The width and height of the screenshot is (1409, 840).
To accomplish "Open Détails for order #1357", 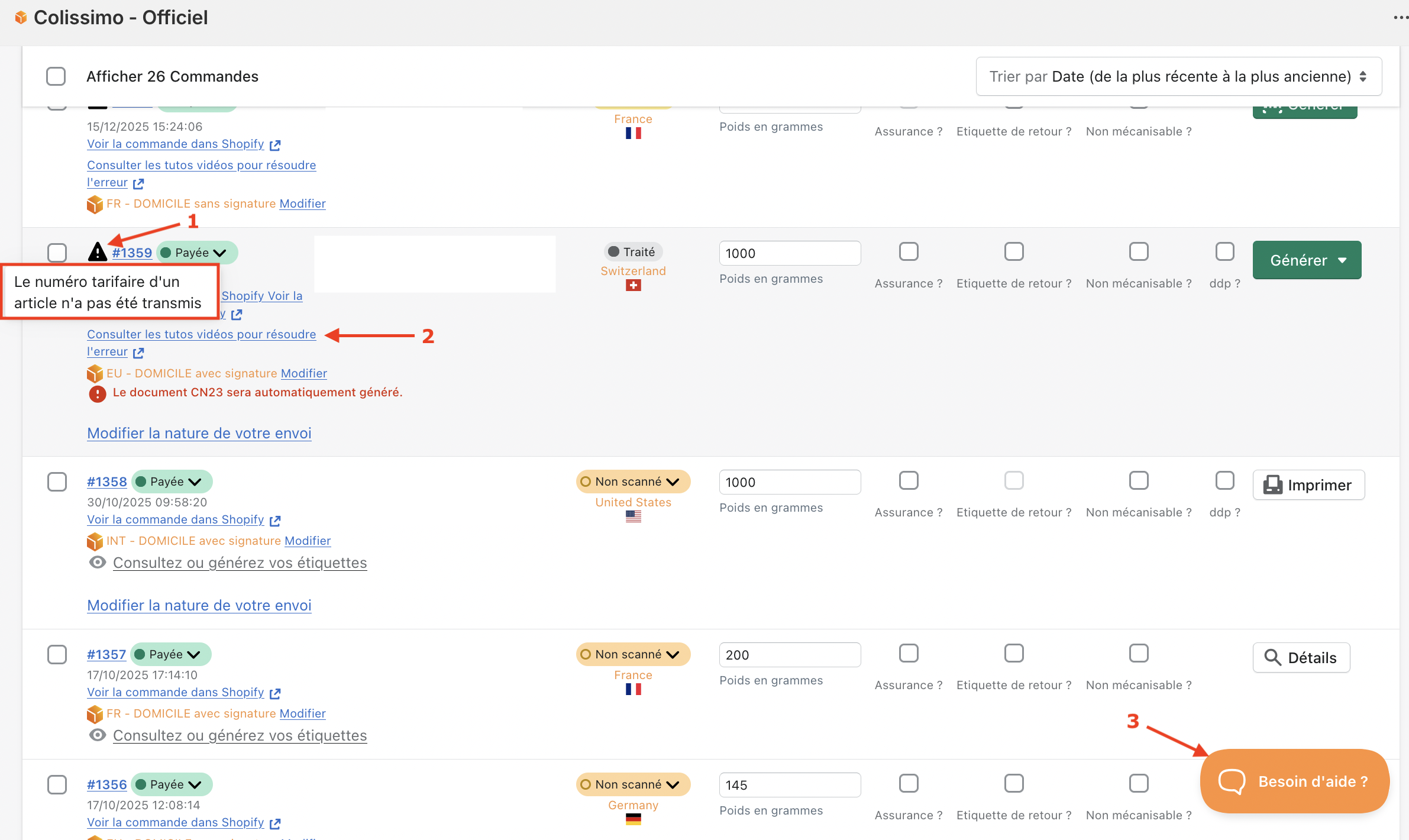I will point(1301,658).
